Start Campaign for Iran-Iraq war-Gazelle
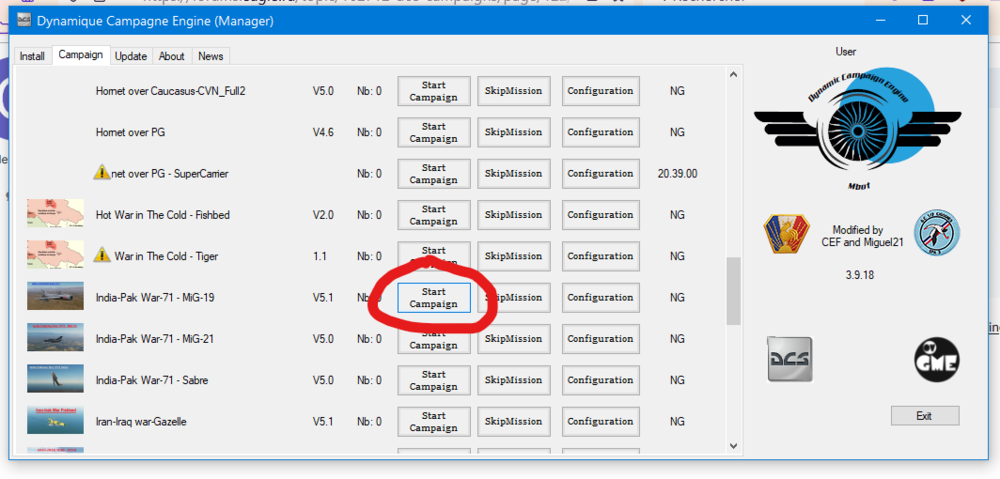Screen dimensions: 1000x479 point(434,422)
